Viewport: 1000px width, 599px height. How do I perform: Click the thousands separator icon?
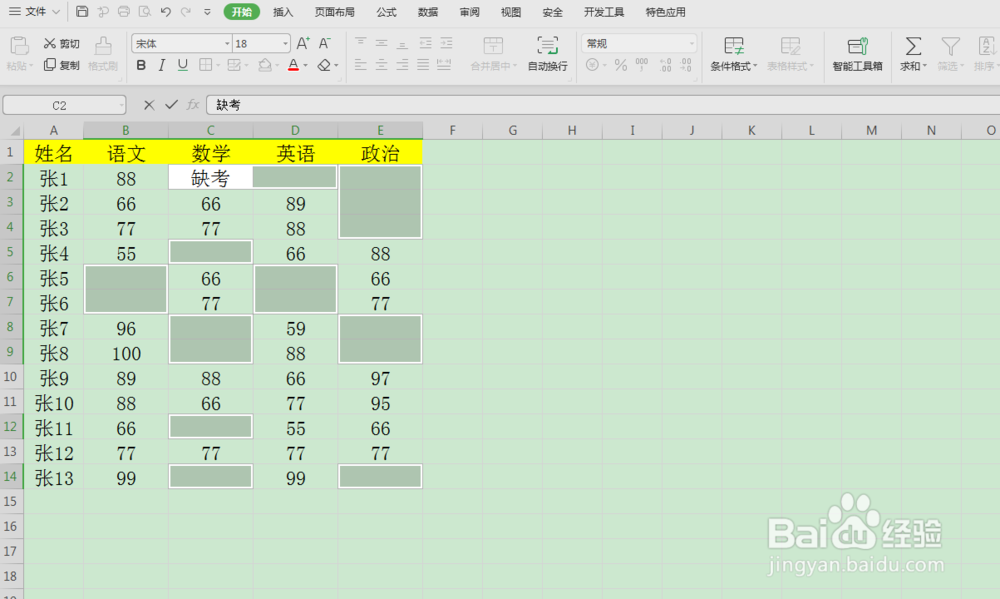tap(642, 65)
